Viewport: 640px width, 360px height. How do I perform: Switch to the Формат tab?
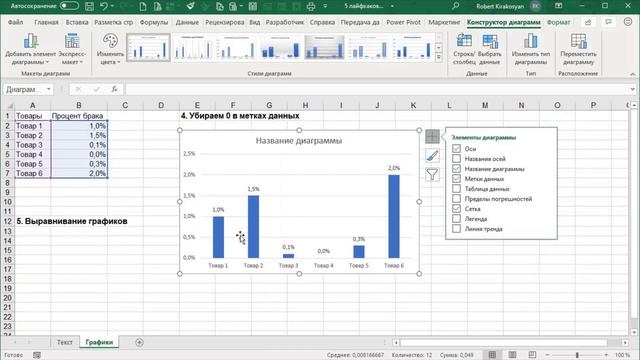point(558,22)
